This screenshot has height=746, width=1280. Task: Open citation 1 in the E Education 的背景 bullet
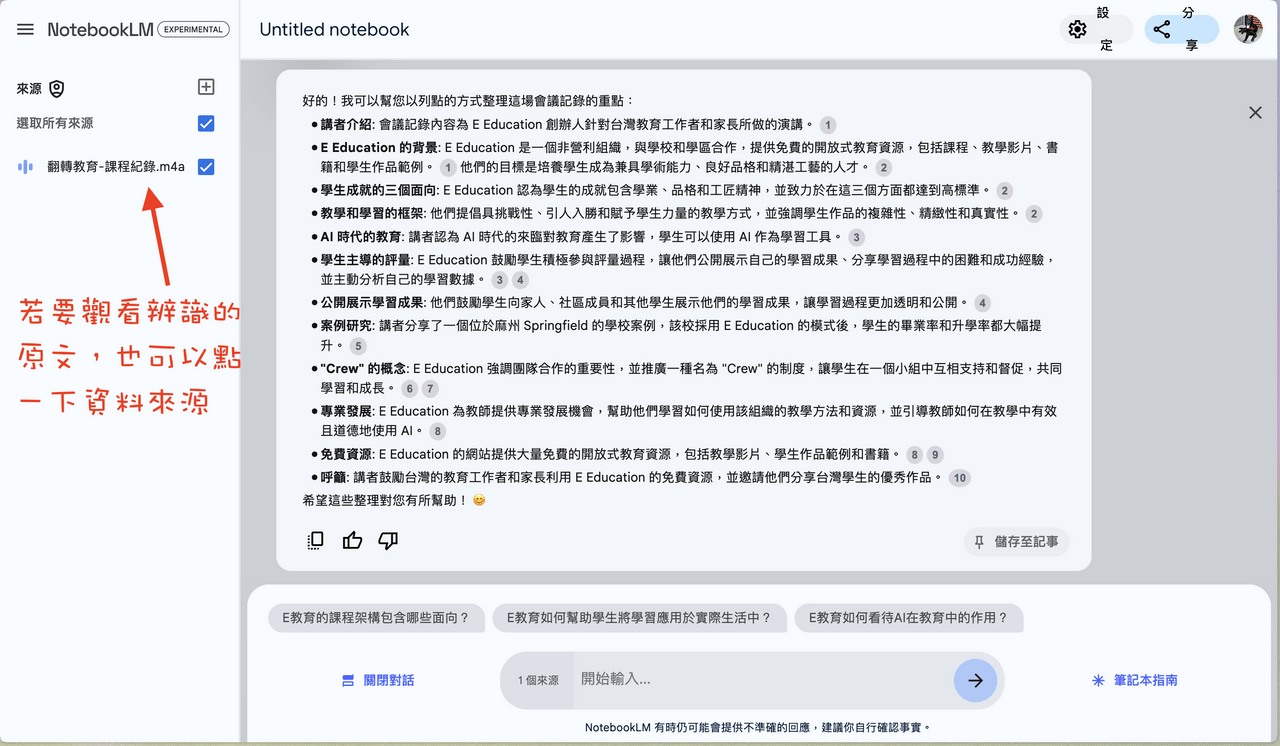[x=448, y=168]
